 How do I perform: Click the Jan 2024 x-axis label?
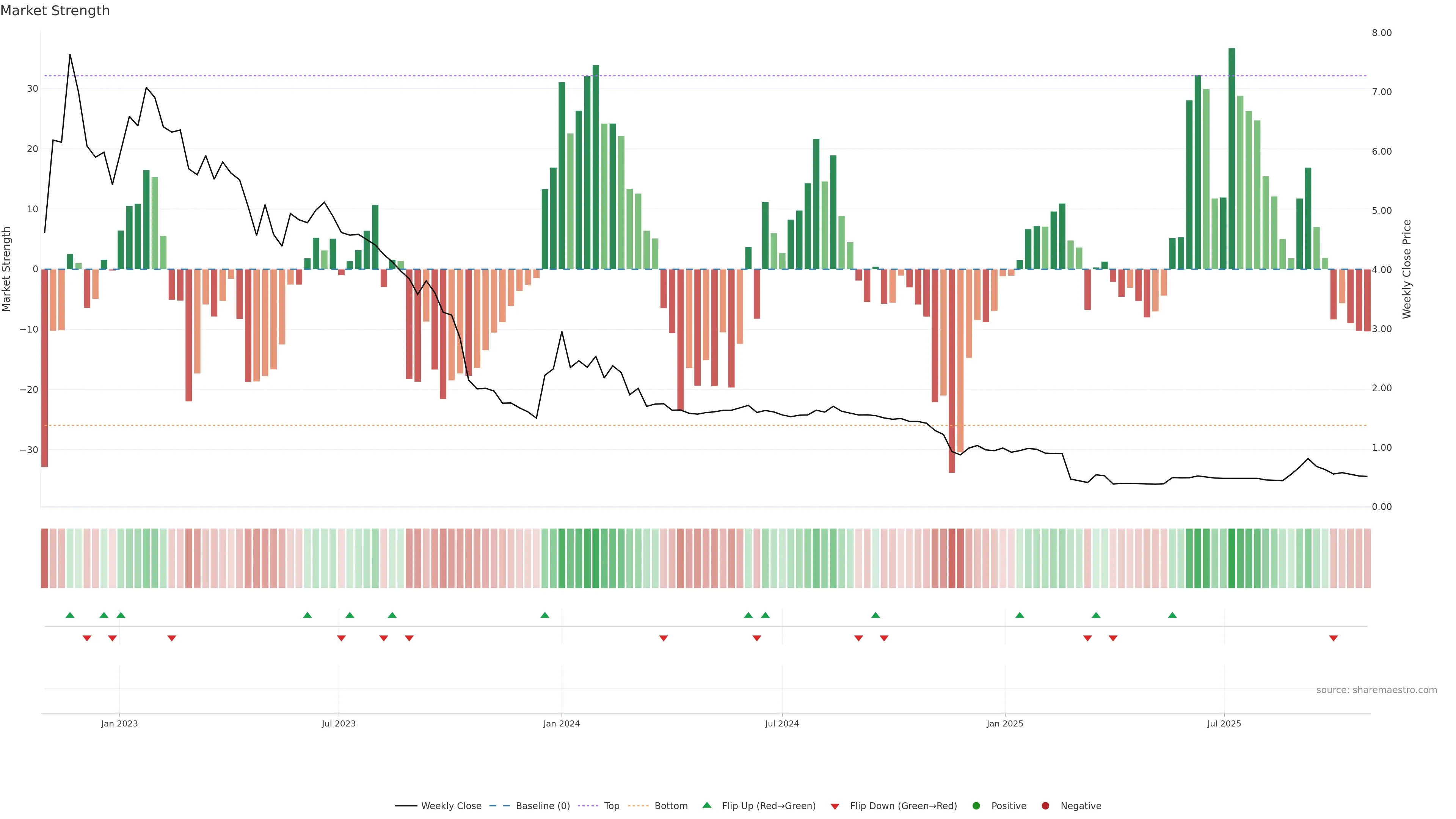pos(561,723)
